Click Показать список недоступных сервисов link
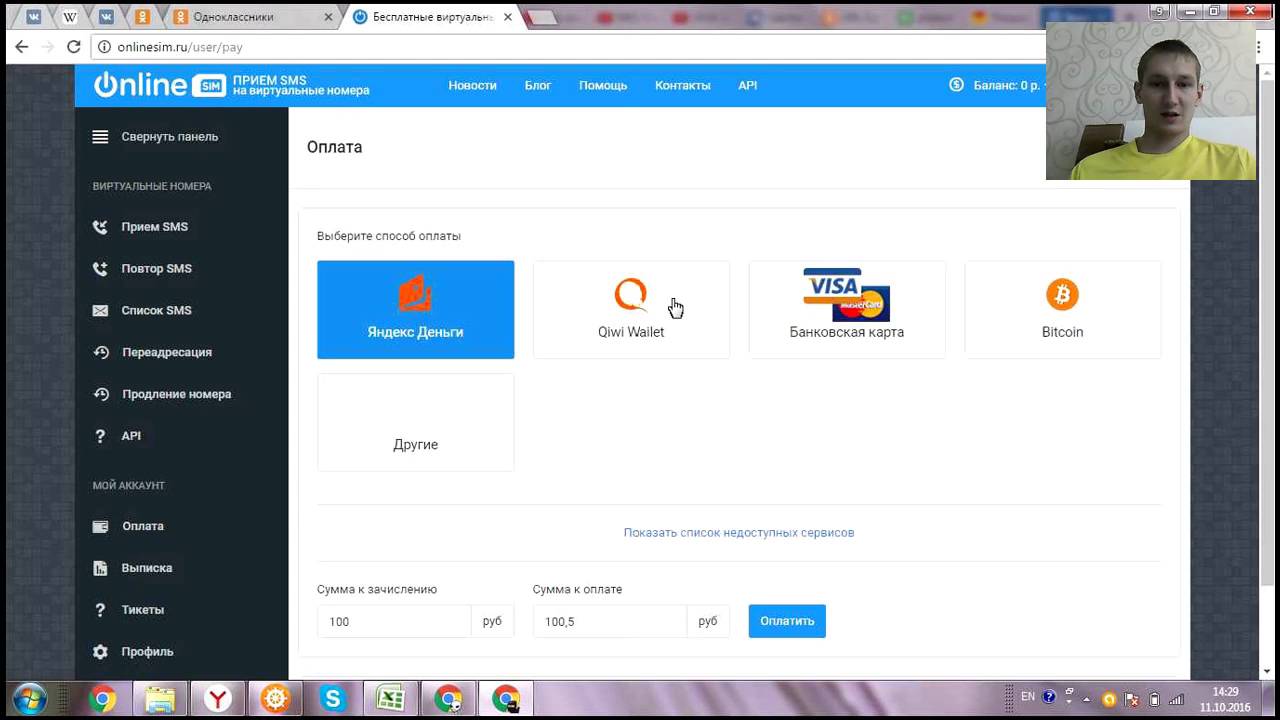Image resolution: width=1280 pixels, height=720 pixels. [x=739, y=533]
